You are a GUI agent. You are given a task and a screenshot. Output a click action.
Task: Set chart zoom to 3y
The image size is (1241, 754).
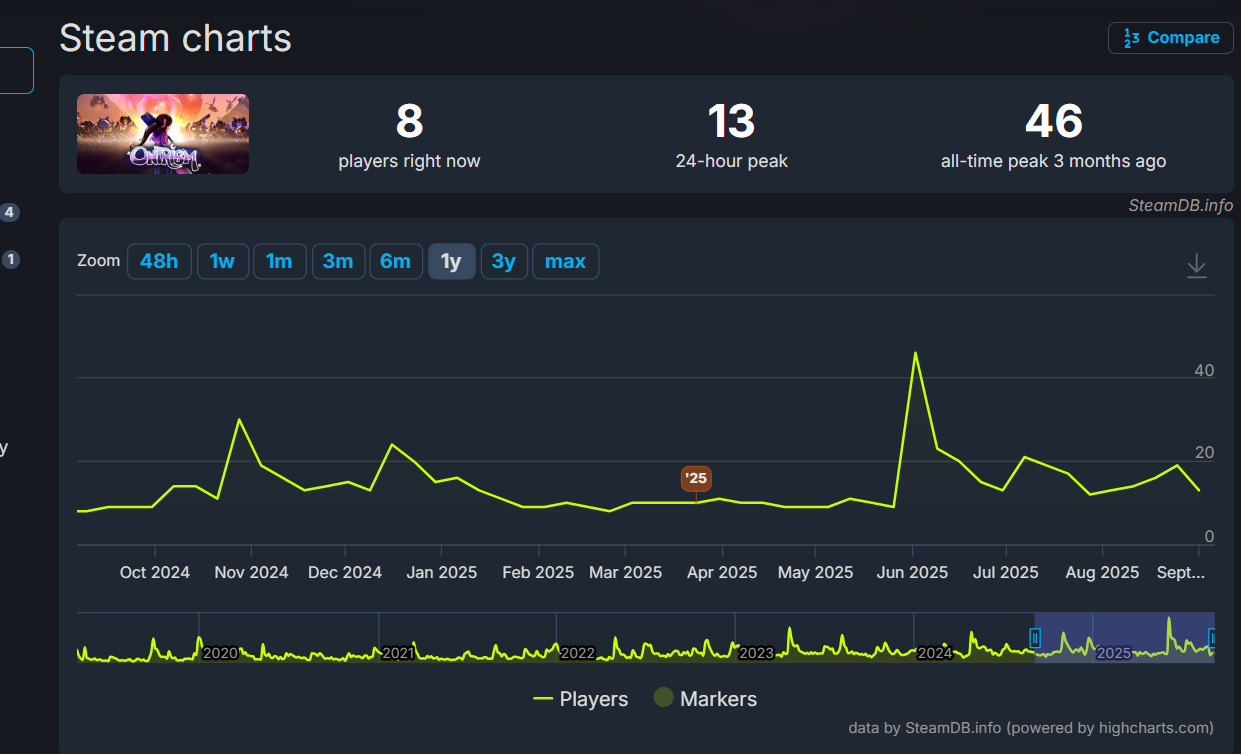(503, 261)
